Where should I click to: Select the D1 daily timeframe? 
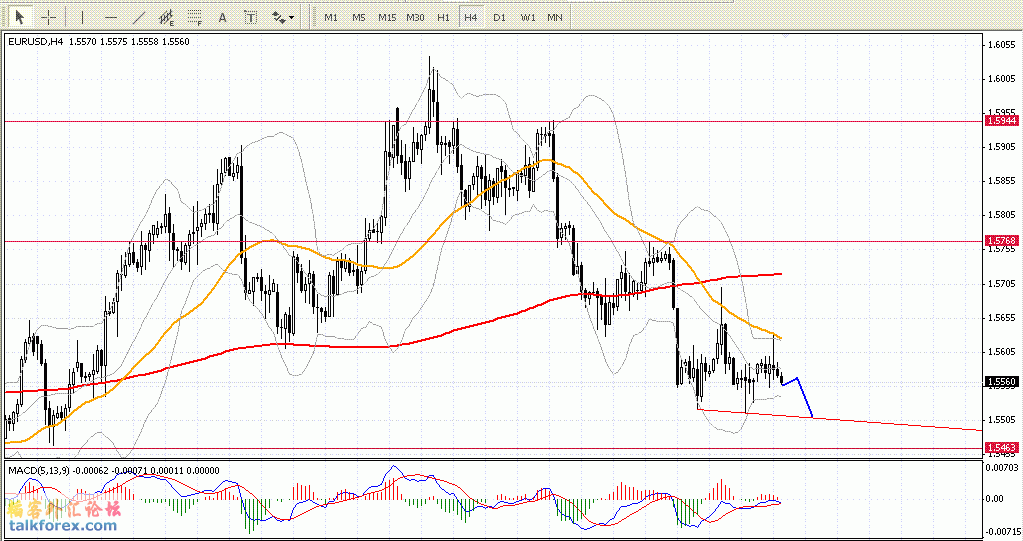click(499, 17)
